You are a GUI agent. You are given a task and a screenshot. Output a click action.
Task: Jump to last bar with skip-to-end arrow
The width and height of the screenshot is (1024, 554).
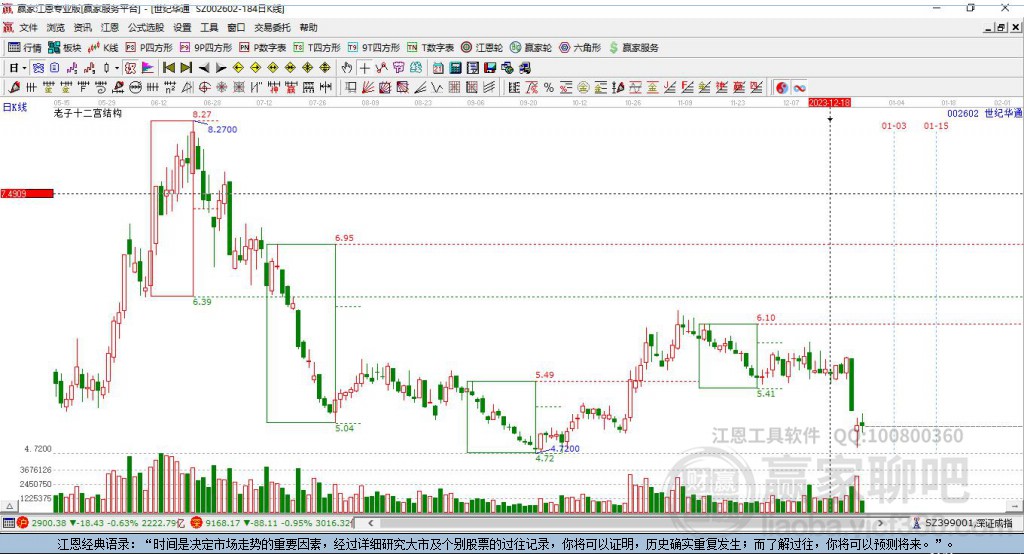coord(186,68)
